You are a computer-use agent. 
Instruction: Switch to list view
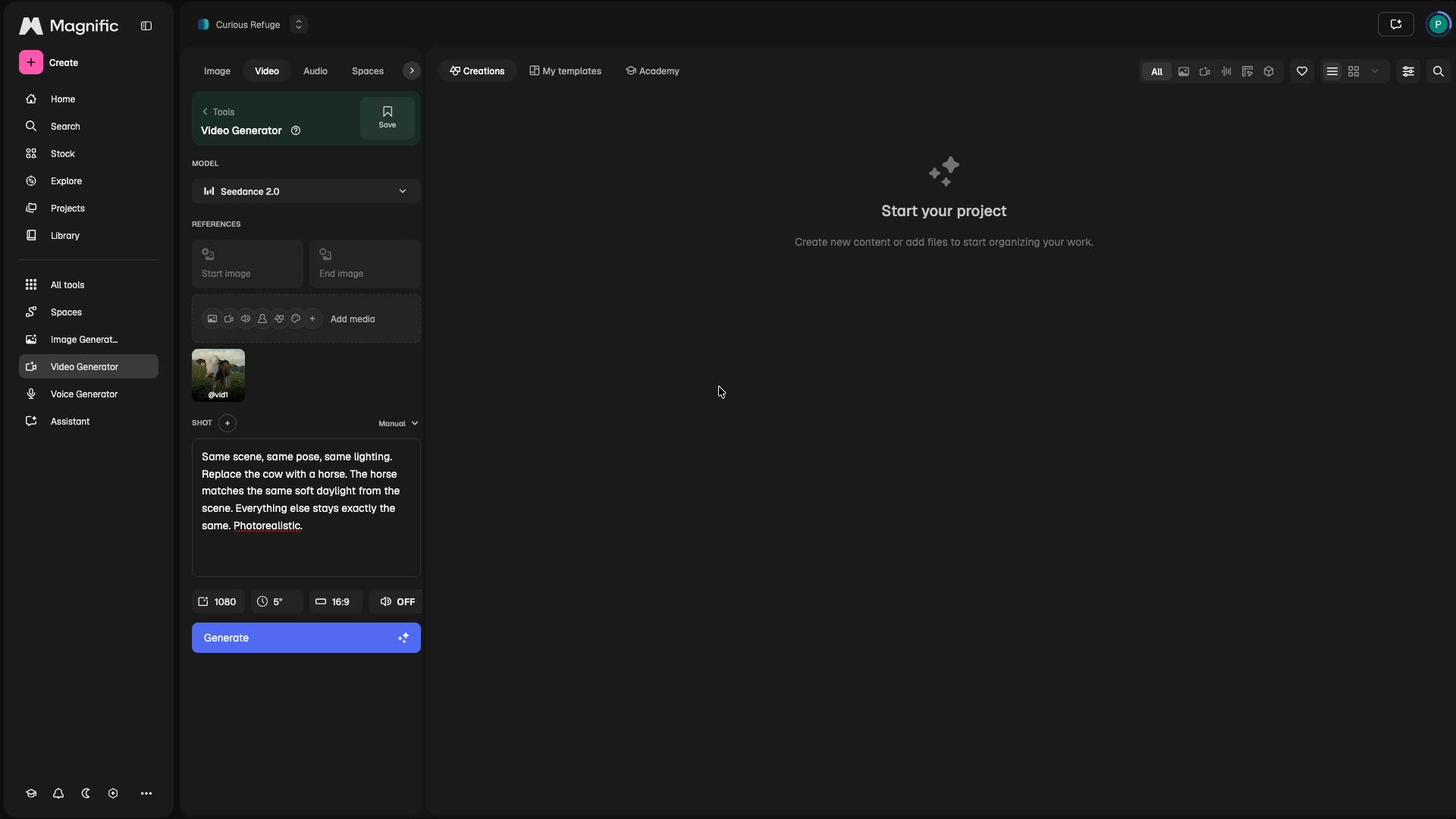(x=1332, y=71)
